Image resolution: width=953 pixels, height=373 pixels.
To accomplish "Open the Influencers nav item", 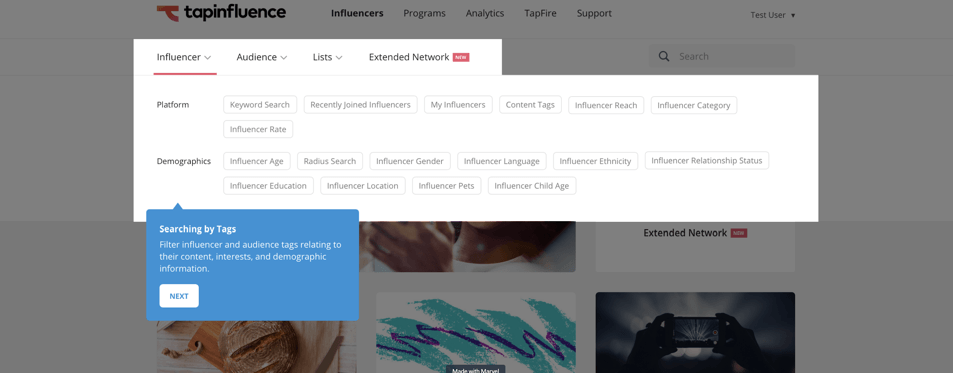I will (x=357, y=13).
